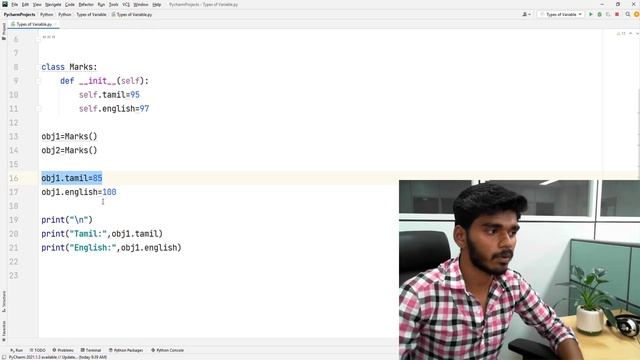Open Search Everywhere magnifier
Viewport: 640px width, 360px height.
pos(628,14)
